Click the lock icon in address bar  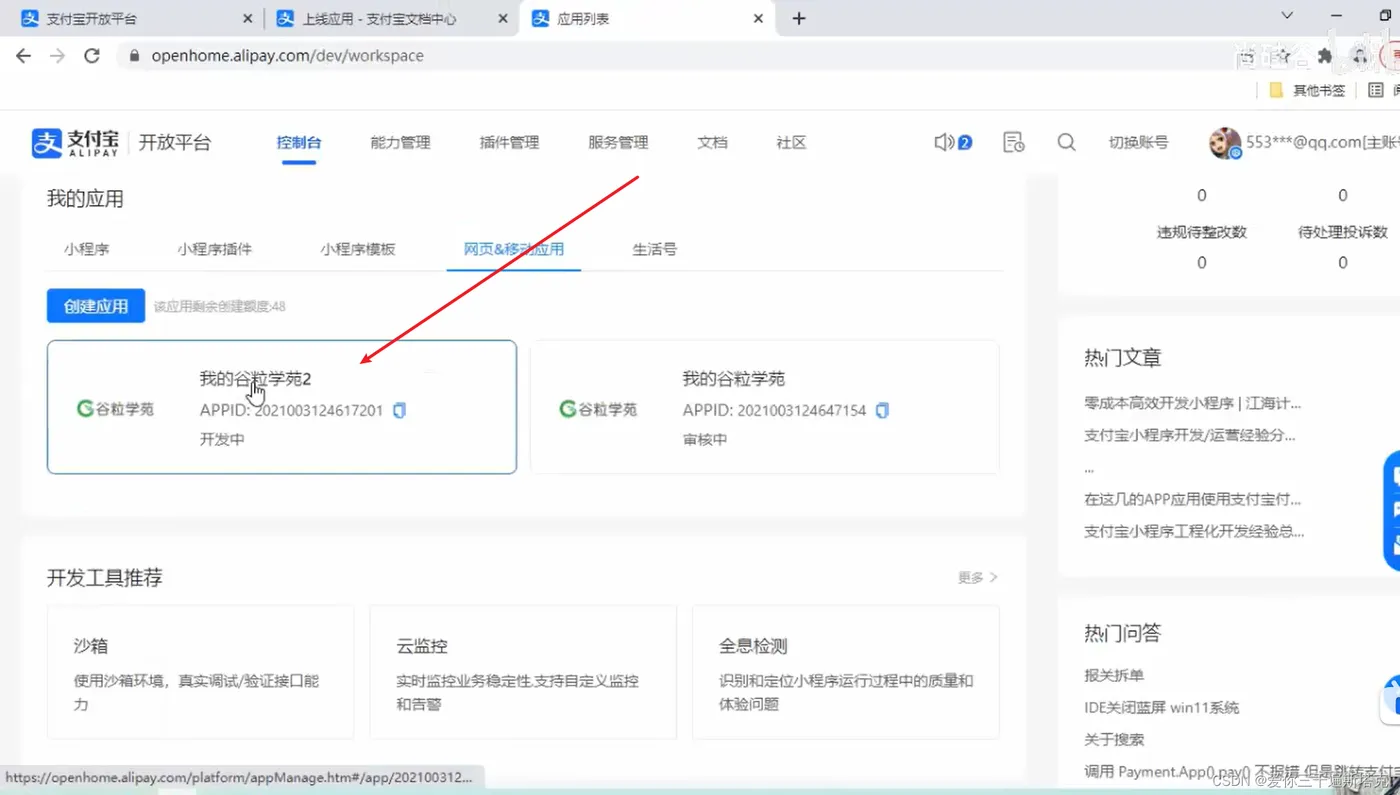coord(134,56)
